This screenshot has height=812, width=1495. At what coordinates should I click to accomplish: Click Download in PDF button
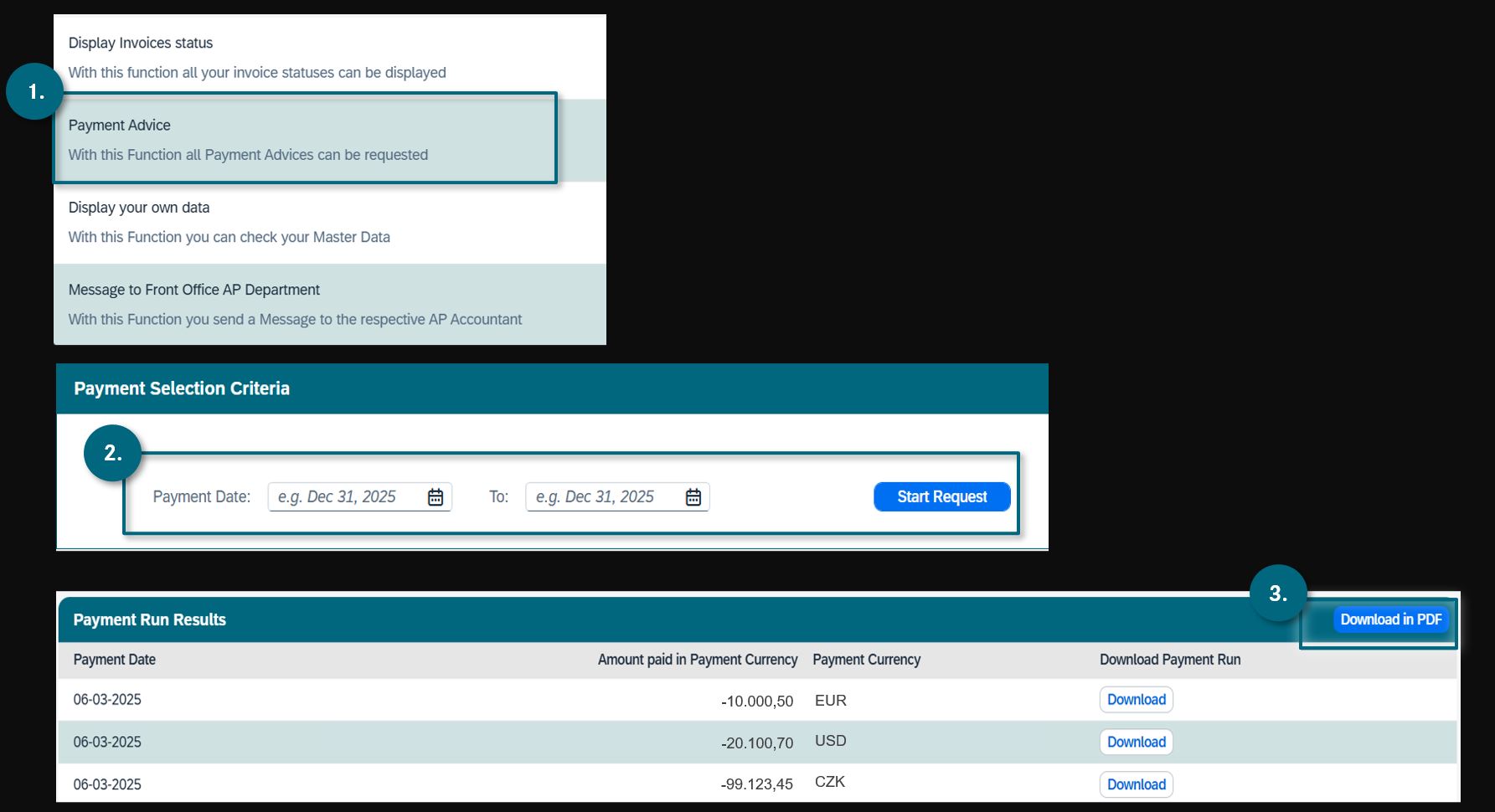(1390, 619)
